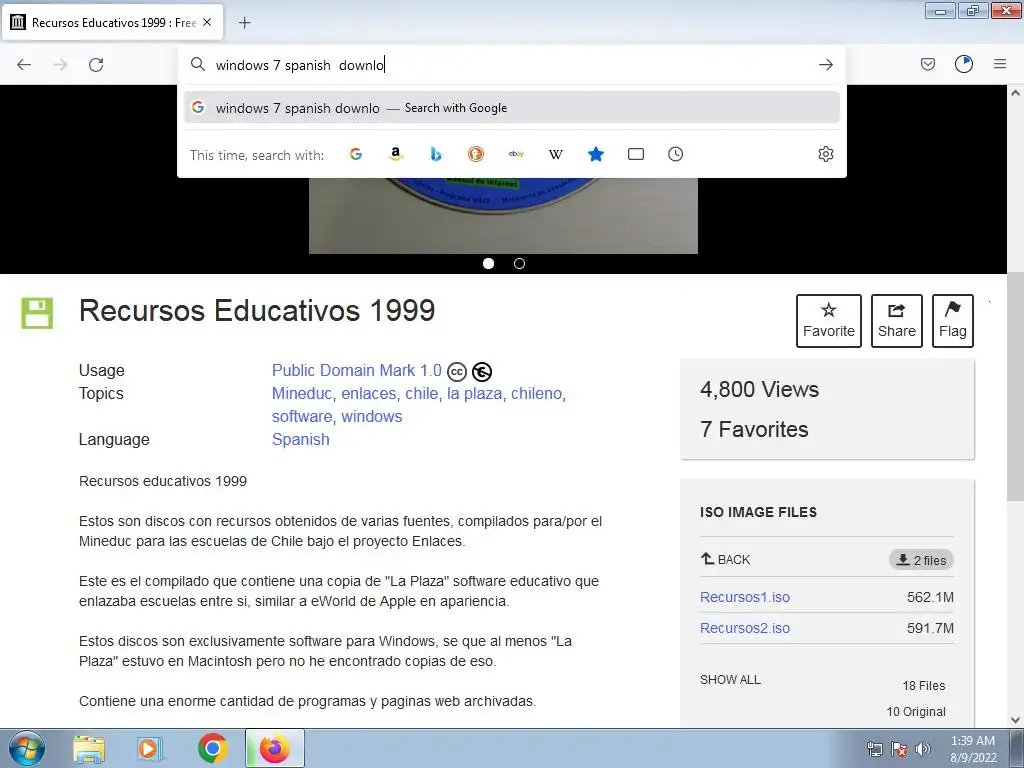The width and height of the screenshot is (1024, 768).
Task: Open the Firefox hamburger menu
Action: click(1000, 64)
